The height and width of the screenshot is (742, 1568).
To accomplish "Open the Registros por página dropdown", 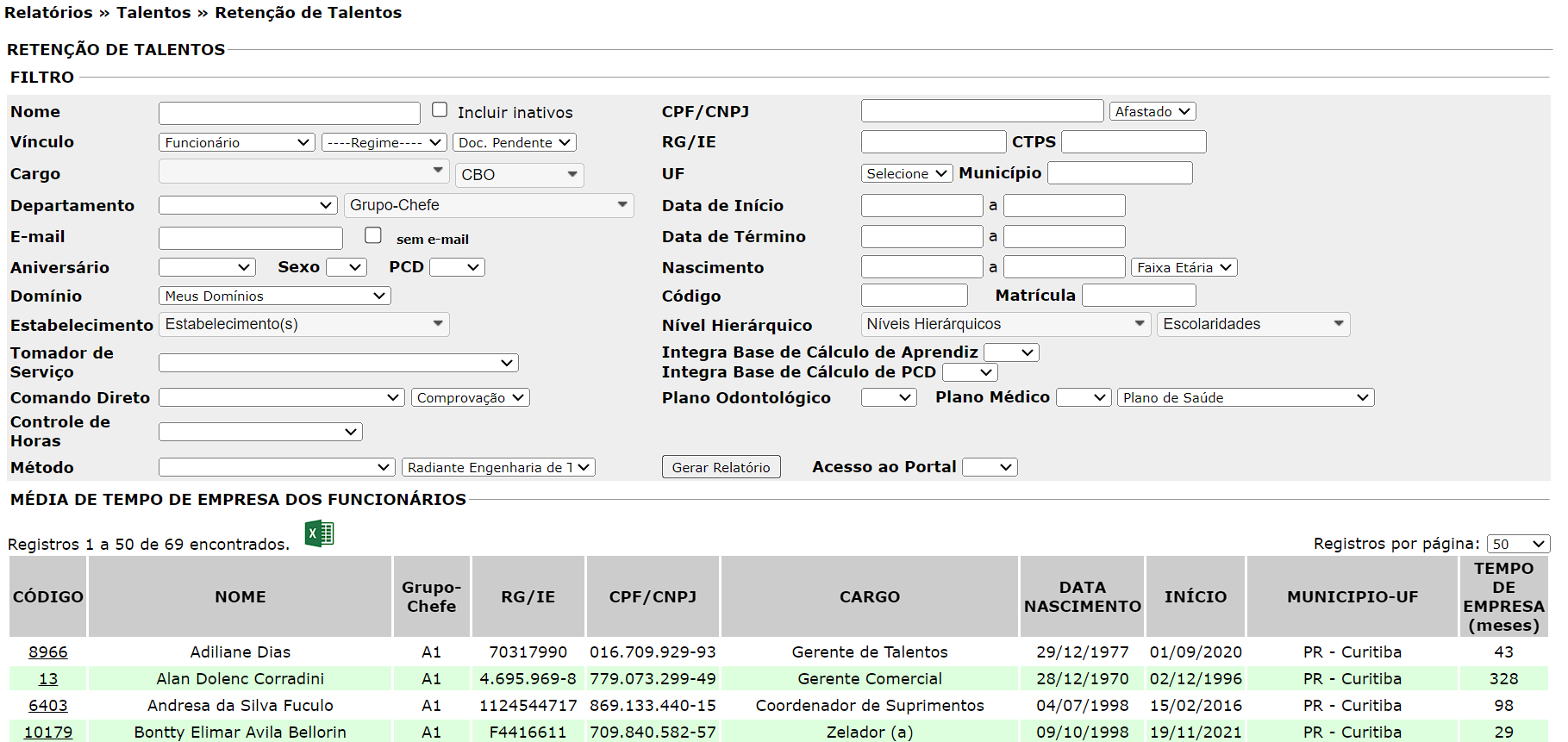I will [x=1517, y=544].
